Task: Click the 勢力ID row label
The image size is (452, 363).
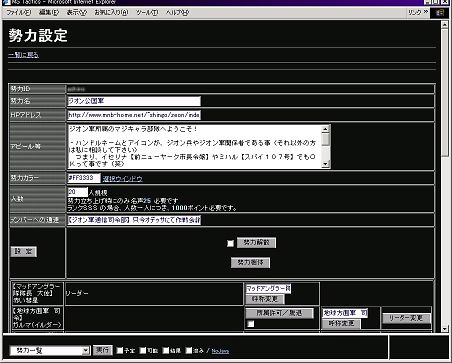Action: pyautogui.click(x=20, y=89)
